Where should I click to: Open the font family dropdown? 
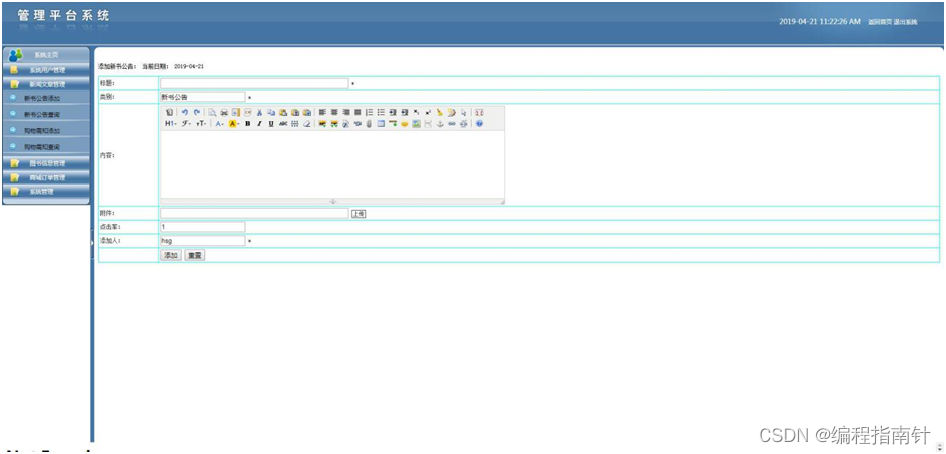186,124
